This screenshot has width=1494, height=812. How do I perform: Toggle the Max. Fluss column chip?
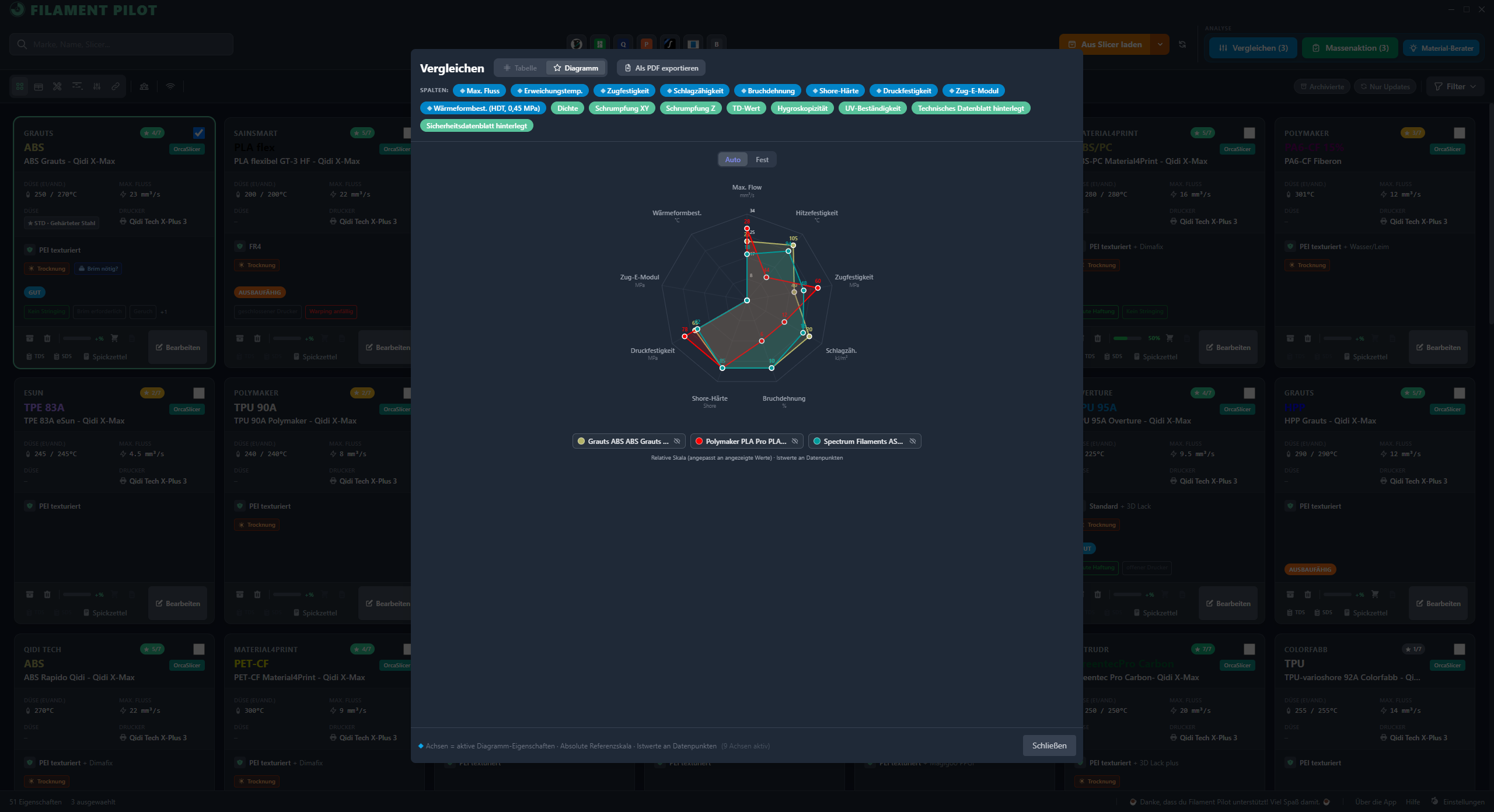[480, 91]
